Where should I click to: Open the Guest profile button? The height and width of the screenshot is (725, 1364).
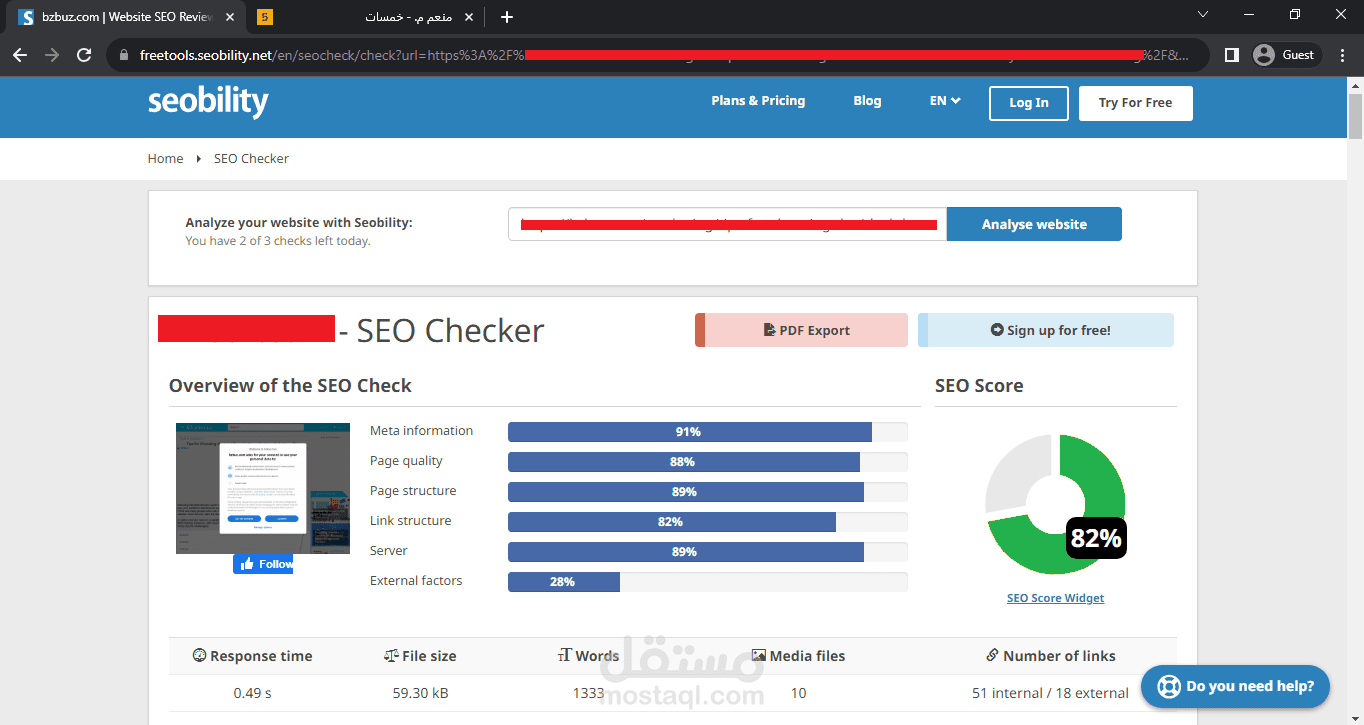1286,55
